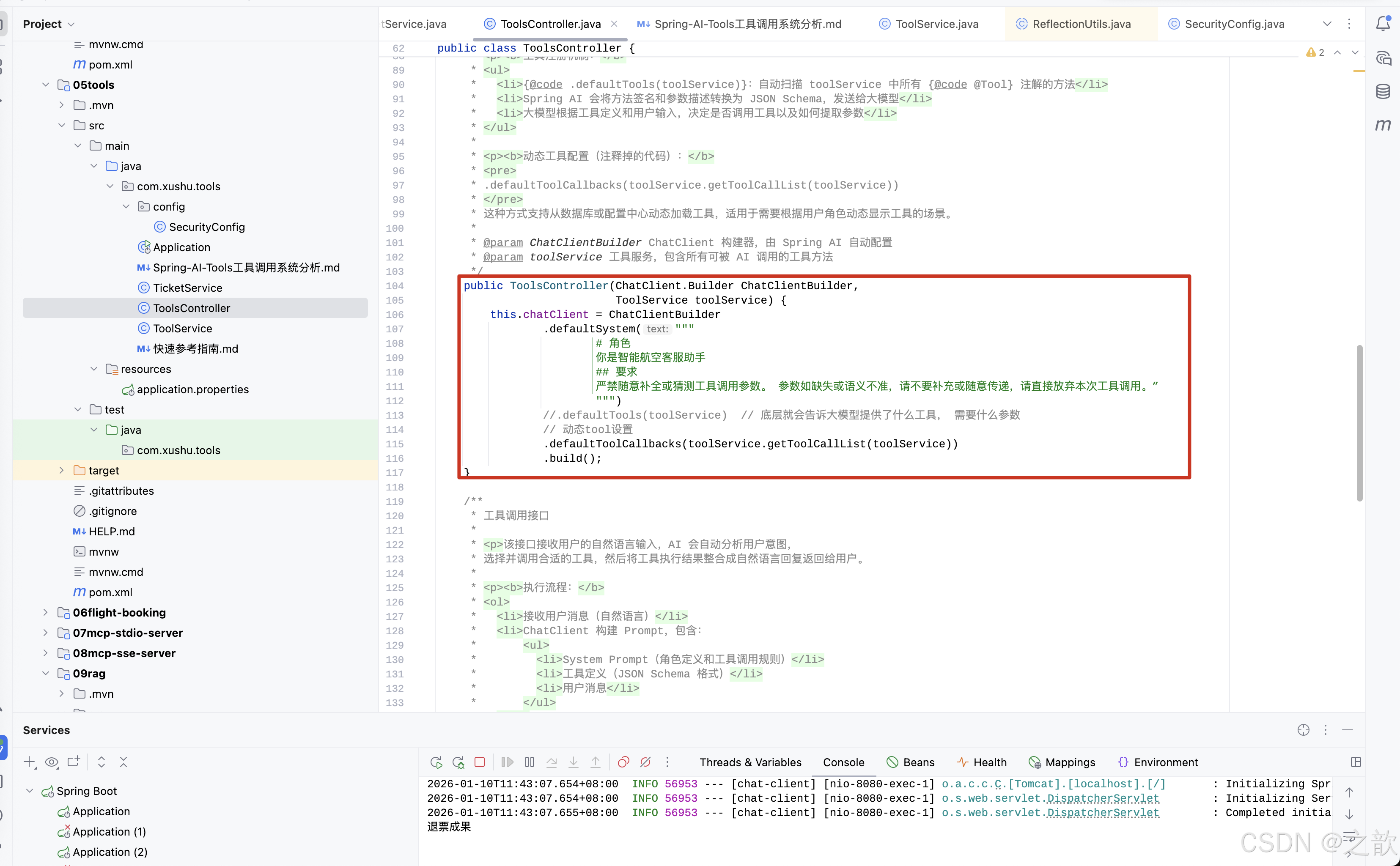Toggle the Mute Breakpoints icon
1400x866 pixels.
tap(645, 762)
